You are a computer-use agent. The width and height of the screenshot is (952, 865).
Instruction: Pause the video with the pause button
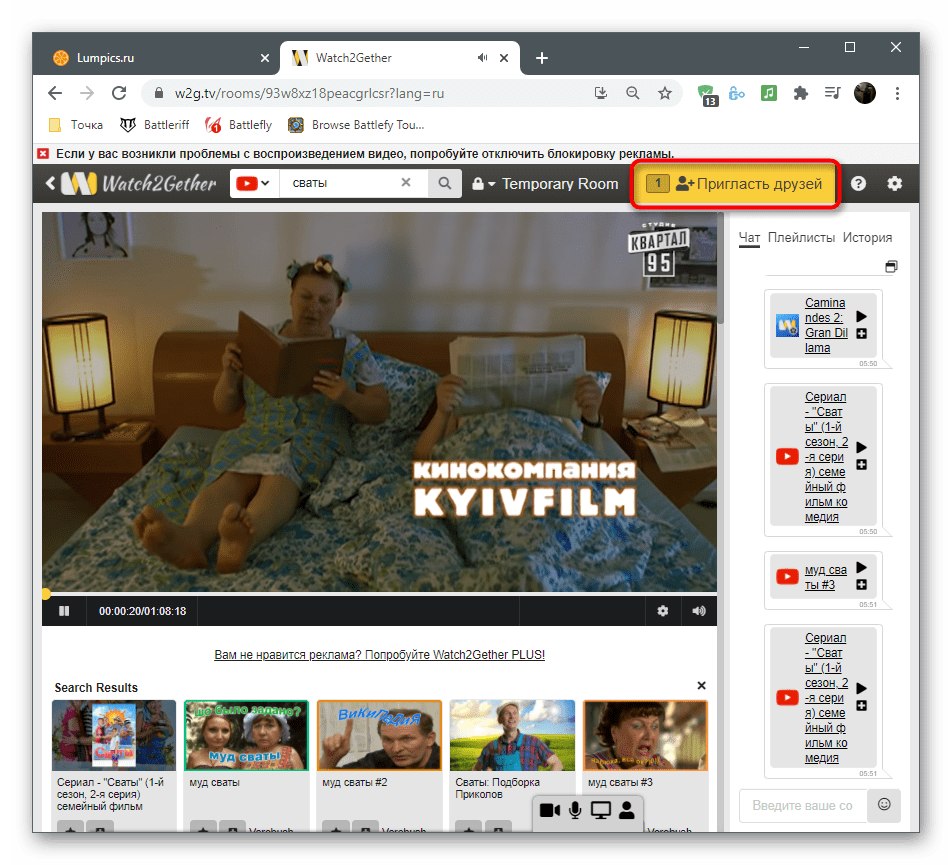pyautogui.click(x=64, y=611)
